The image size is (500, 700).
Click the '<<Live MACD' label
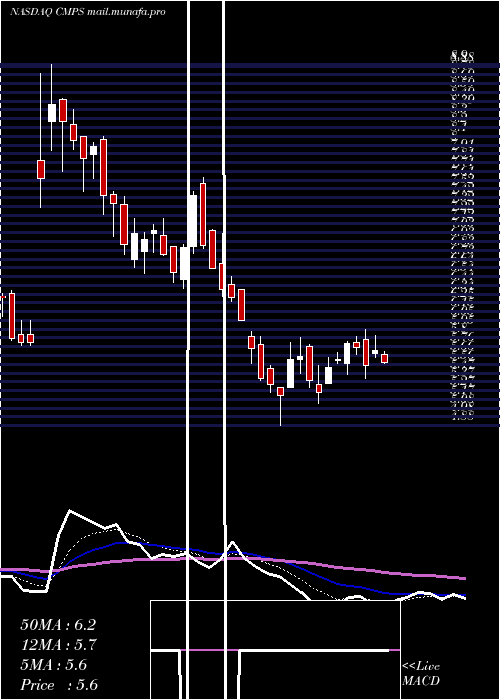tap(421, 674)
